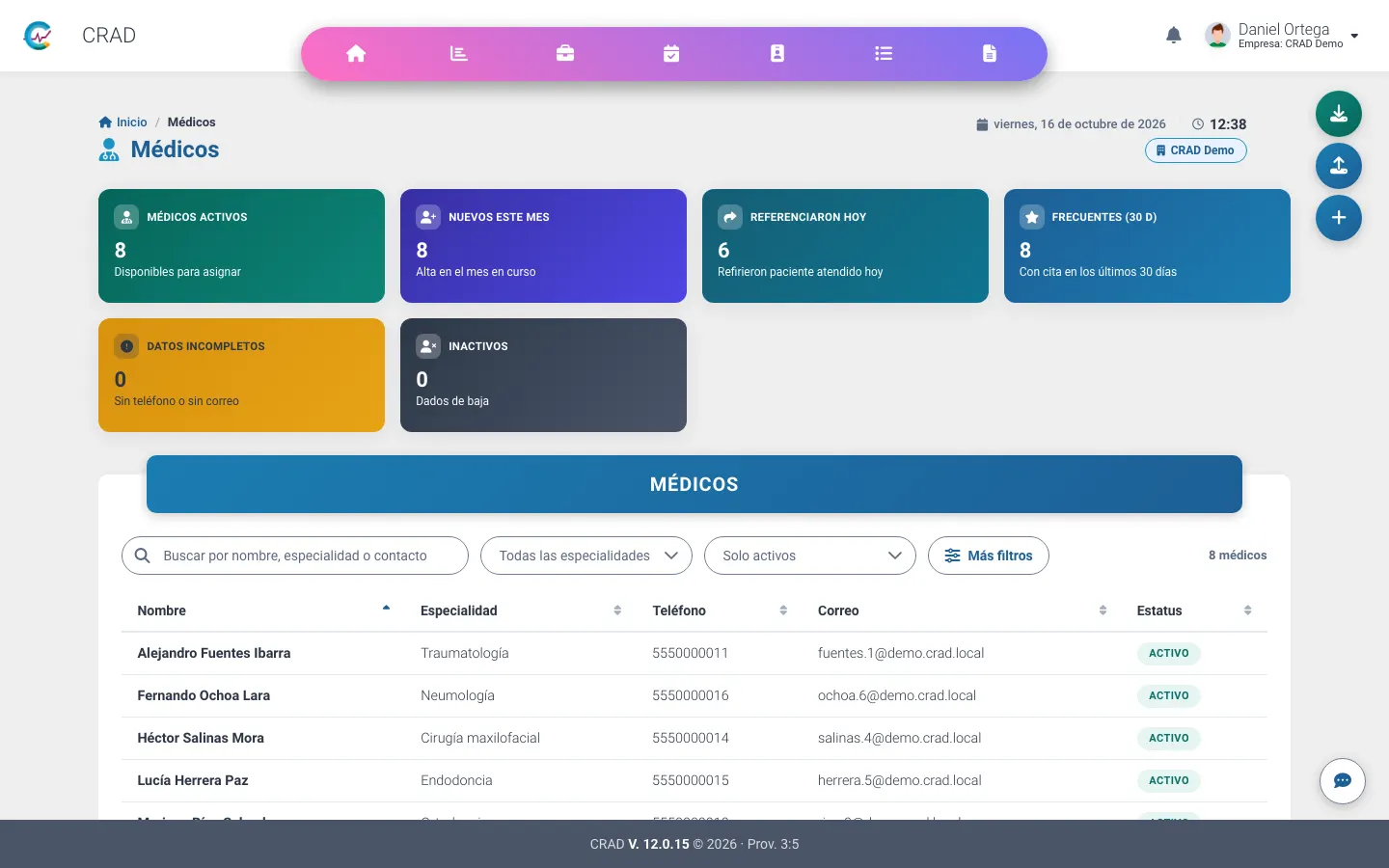
Task: Click the CRAD Demo company badge
Action: [1196, 150]
